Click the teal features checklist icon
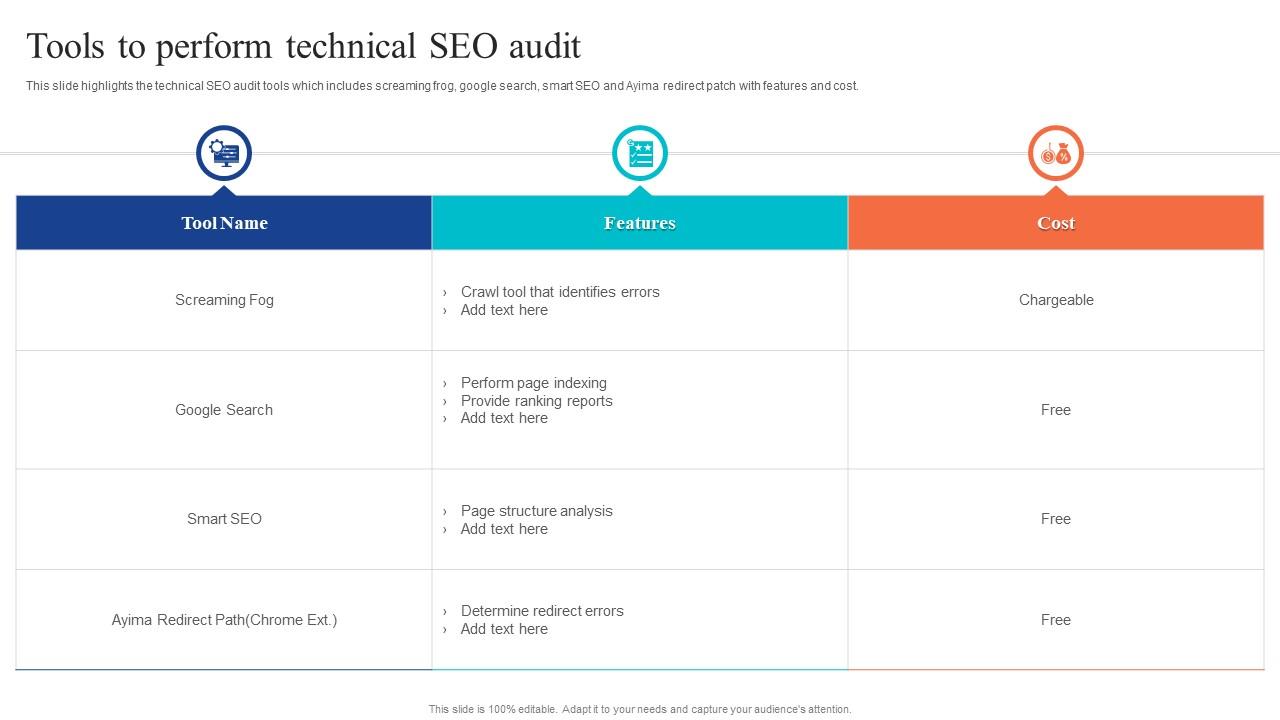 [640, 153]
